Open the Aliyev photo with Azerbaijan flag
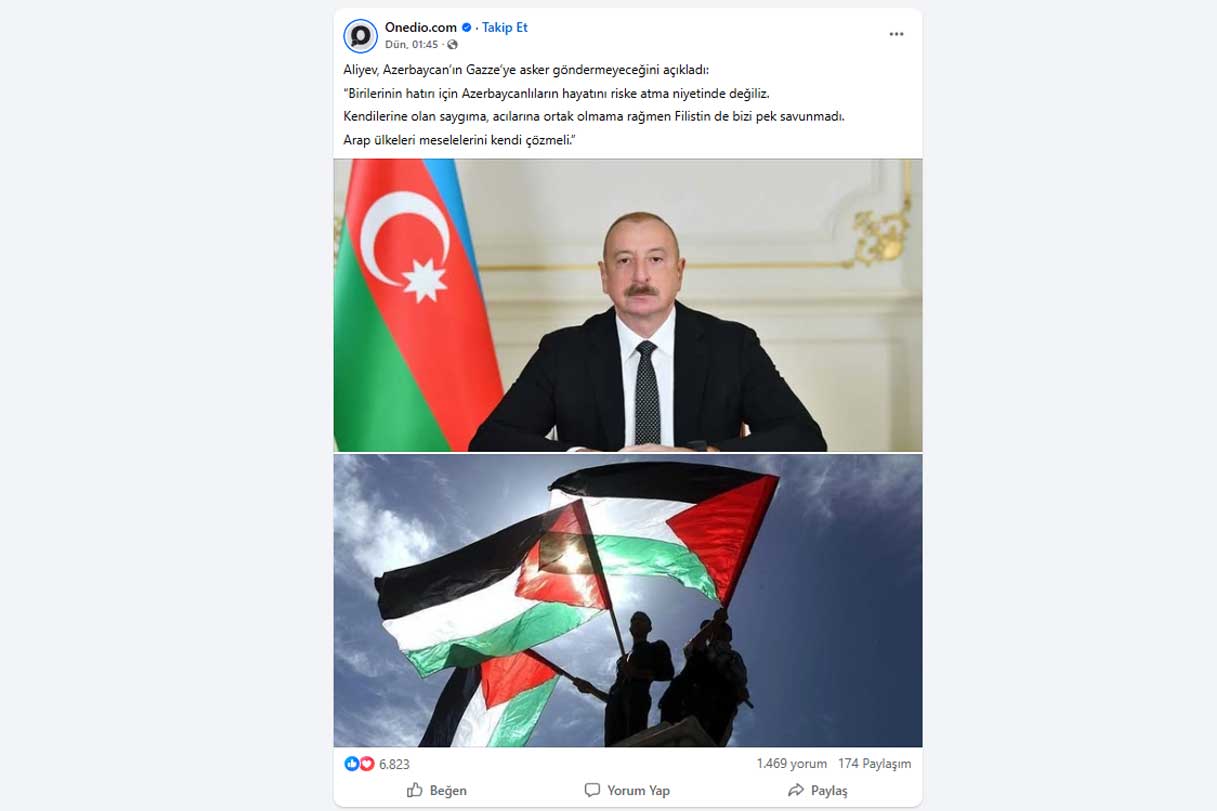 pyautogui.click(x=628, y=305)
